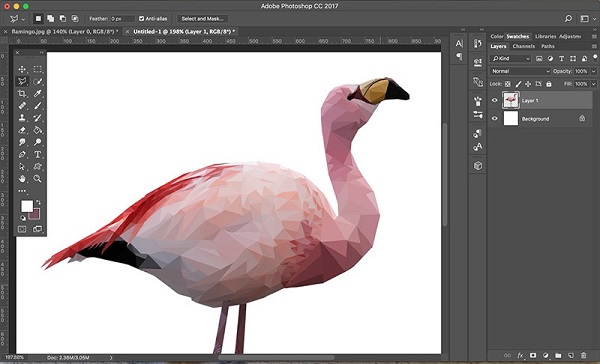Switch to flamingo.jpg document tab
The height and width of the screenshot is (364, 600).
point(65,31)
